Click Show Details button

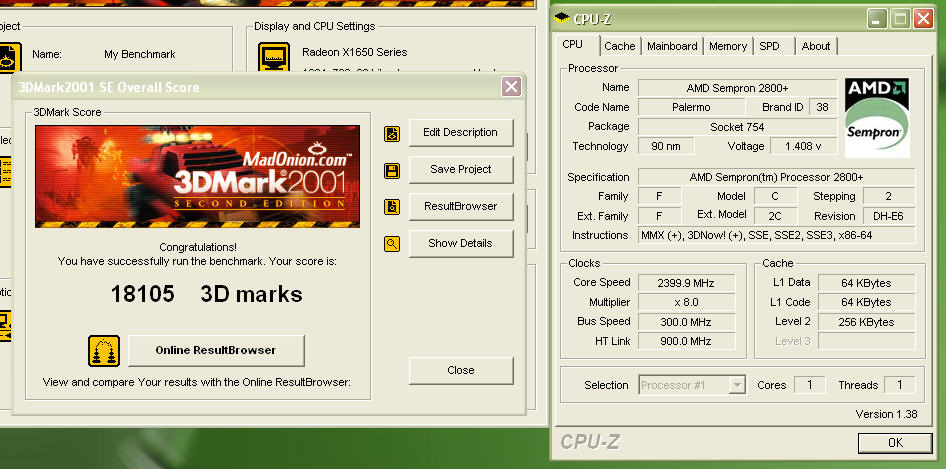coord(461,243)
